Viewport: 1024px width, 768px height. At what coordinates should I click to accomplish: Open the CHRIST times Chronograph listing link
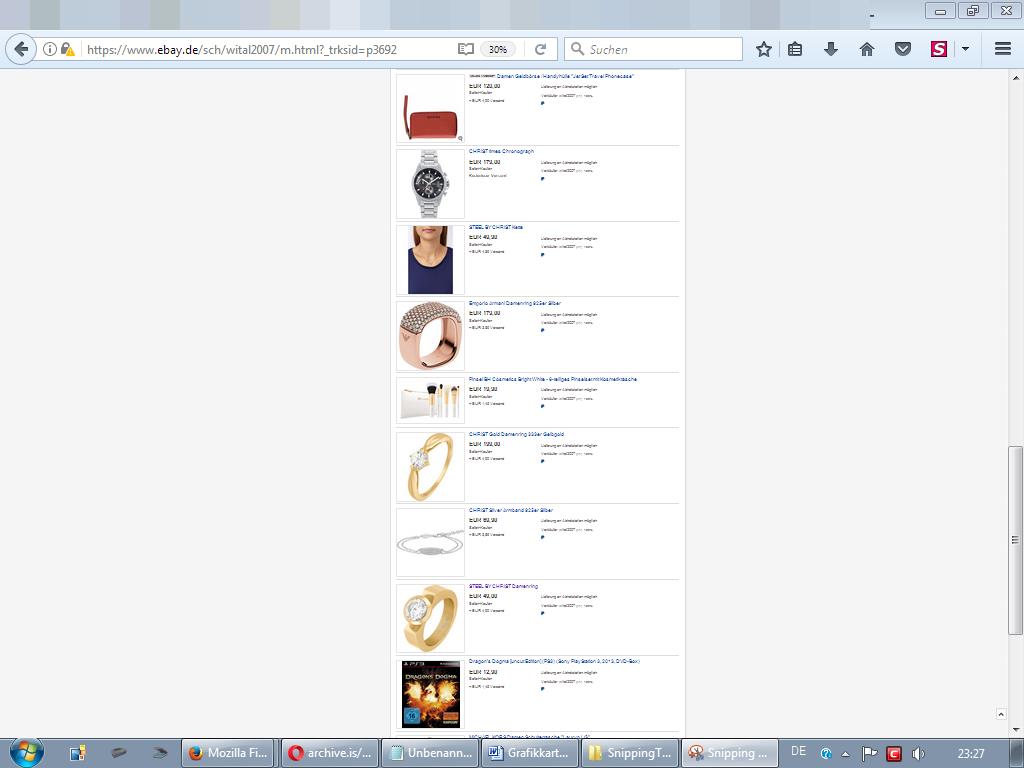point(502,152)
